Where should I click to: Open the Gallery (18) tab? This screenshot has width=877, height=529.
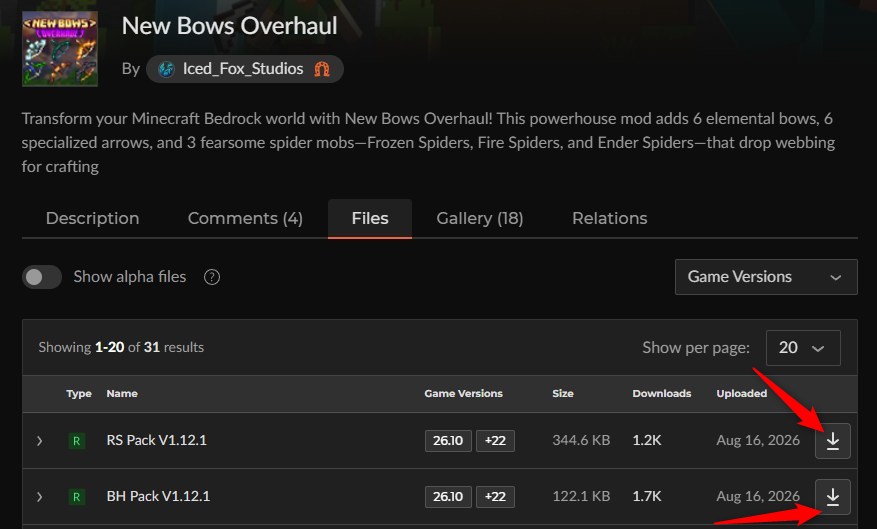coord(480,219)
